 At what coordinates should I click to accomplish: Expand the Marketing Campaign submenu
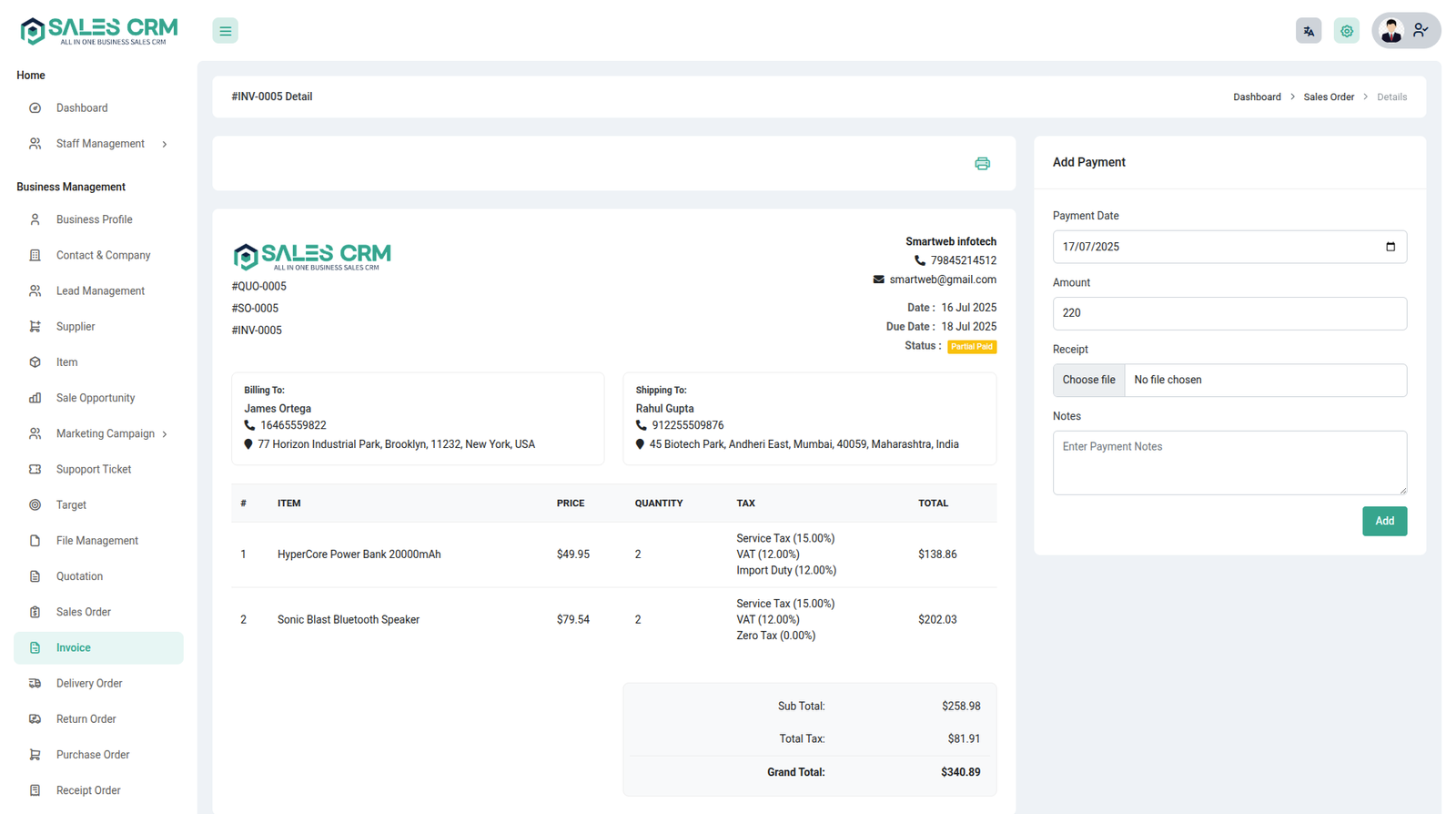tap(165, 434)
